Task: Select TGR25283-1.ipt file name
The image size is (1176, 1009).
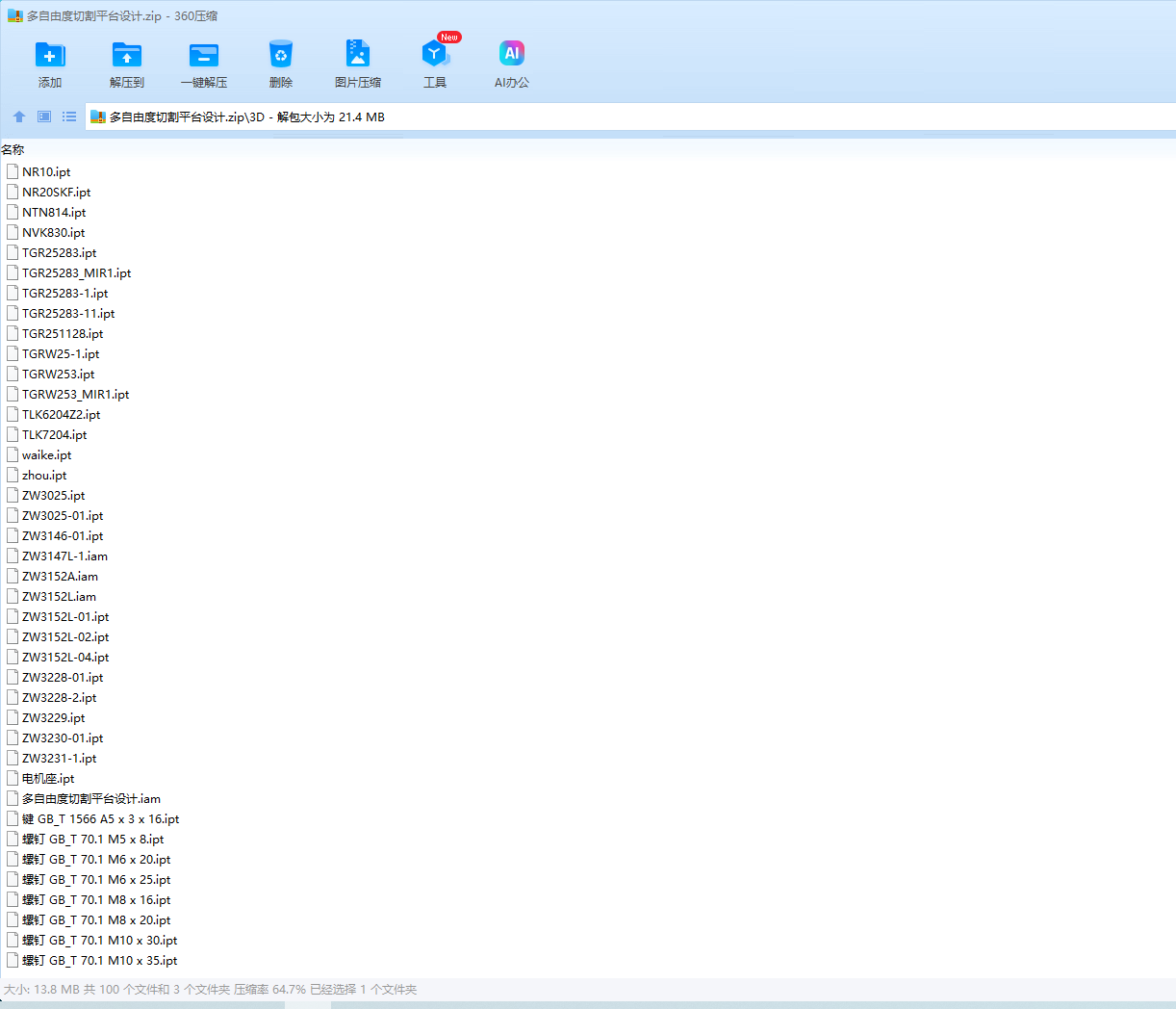Action: (x=65, y=293)
